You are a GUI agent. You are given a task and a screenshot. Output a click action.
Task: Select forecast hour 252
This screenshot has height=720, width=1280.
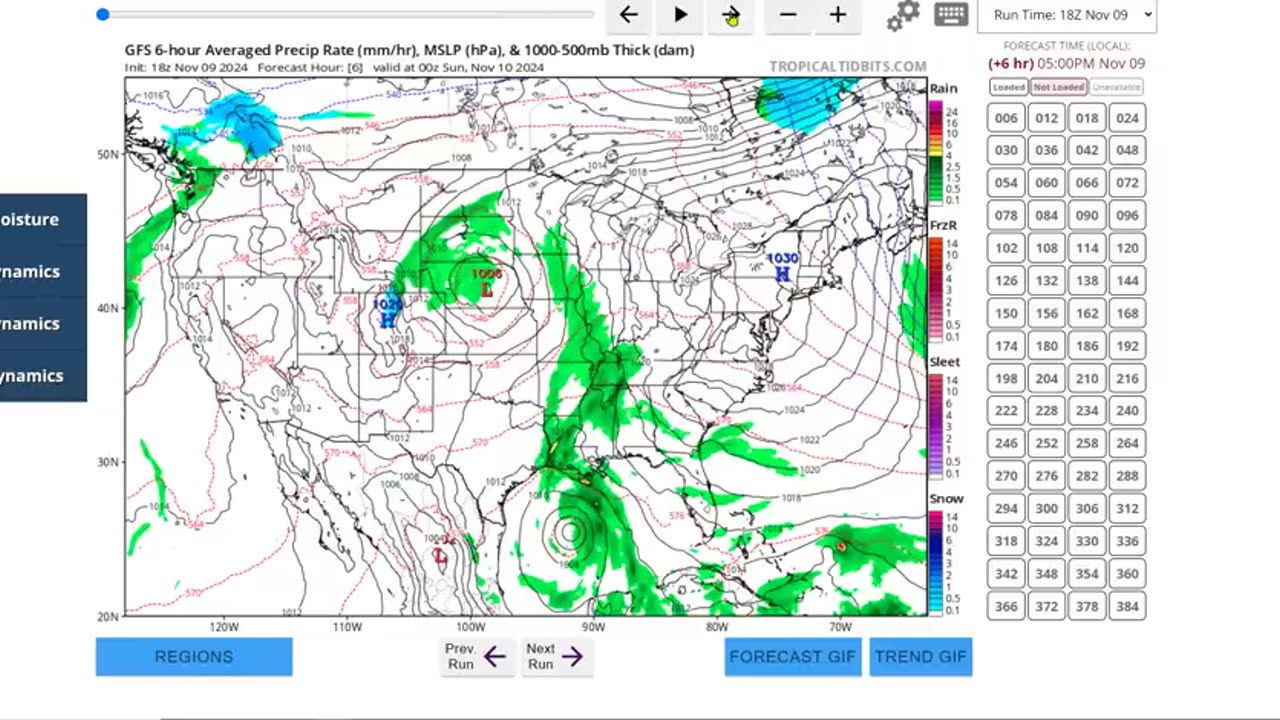tap(1047, 443)
